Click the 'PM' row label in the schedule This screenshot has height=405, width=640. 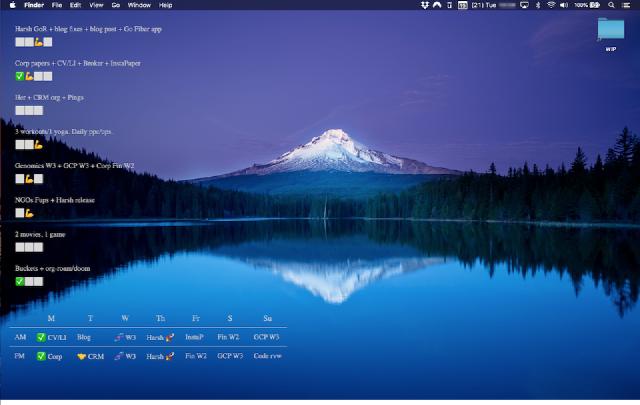(x=20, y=356)
